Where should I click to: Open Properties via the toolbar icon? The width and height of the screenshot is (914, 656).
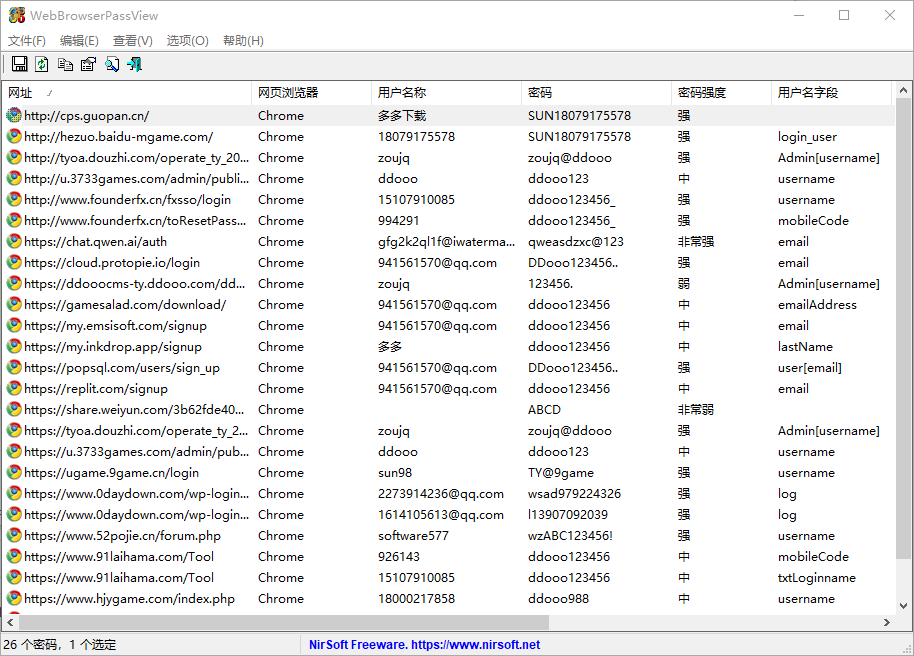[88, 65]
